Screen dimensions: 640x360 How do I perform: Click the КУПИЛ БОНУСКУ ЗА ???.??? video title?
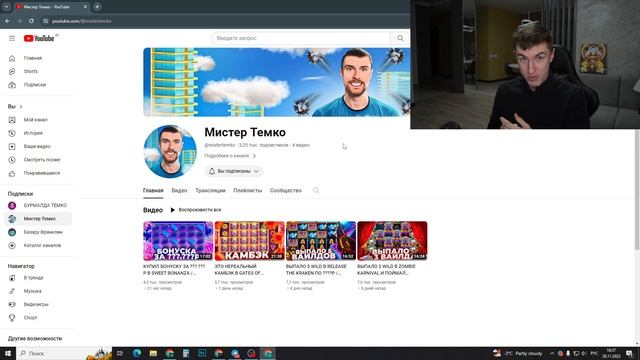click(x=174, y=269)
